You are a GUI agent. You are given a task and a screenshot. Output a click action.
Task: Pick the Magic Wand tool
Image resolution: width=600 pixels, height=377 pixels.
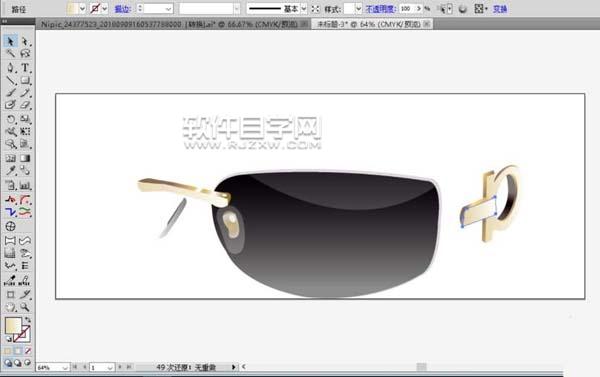(10, 54)
